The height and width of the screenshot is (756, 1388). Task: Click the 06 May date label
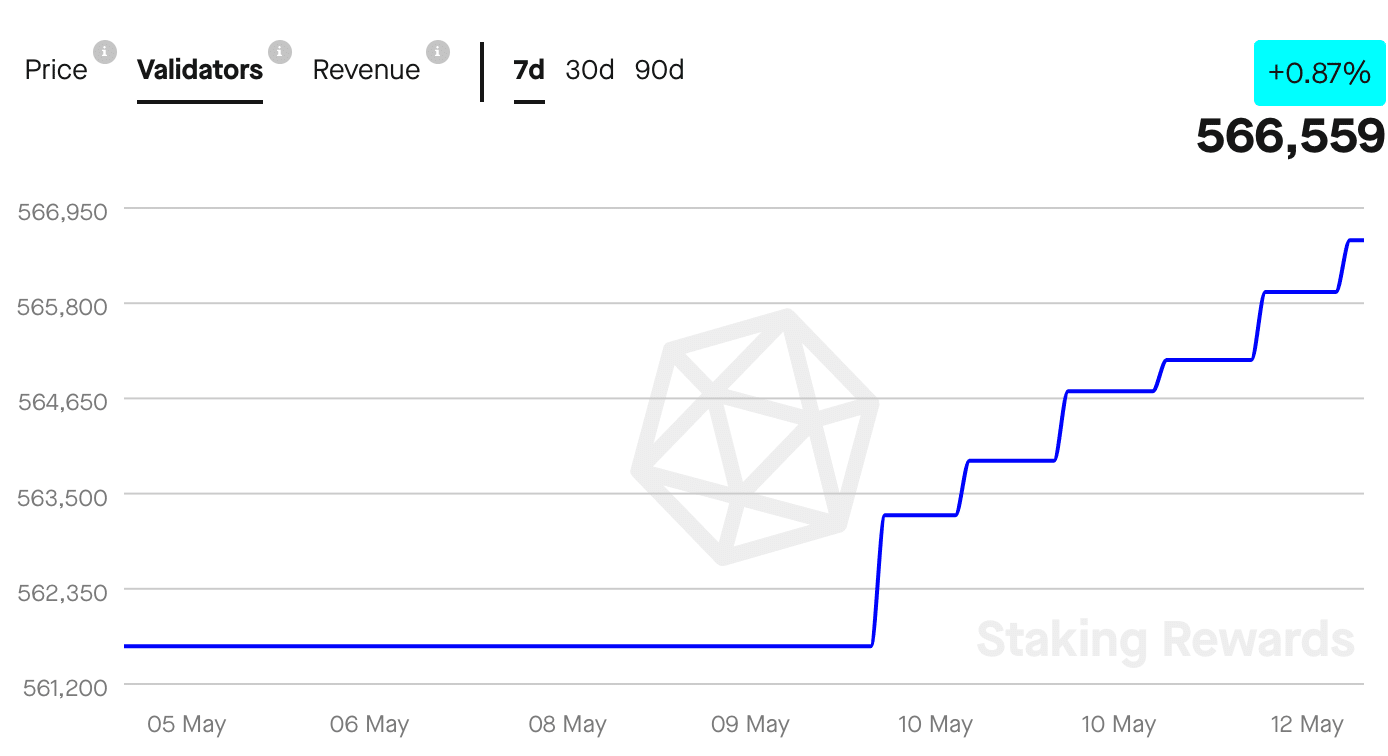[370, 725]
